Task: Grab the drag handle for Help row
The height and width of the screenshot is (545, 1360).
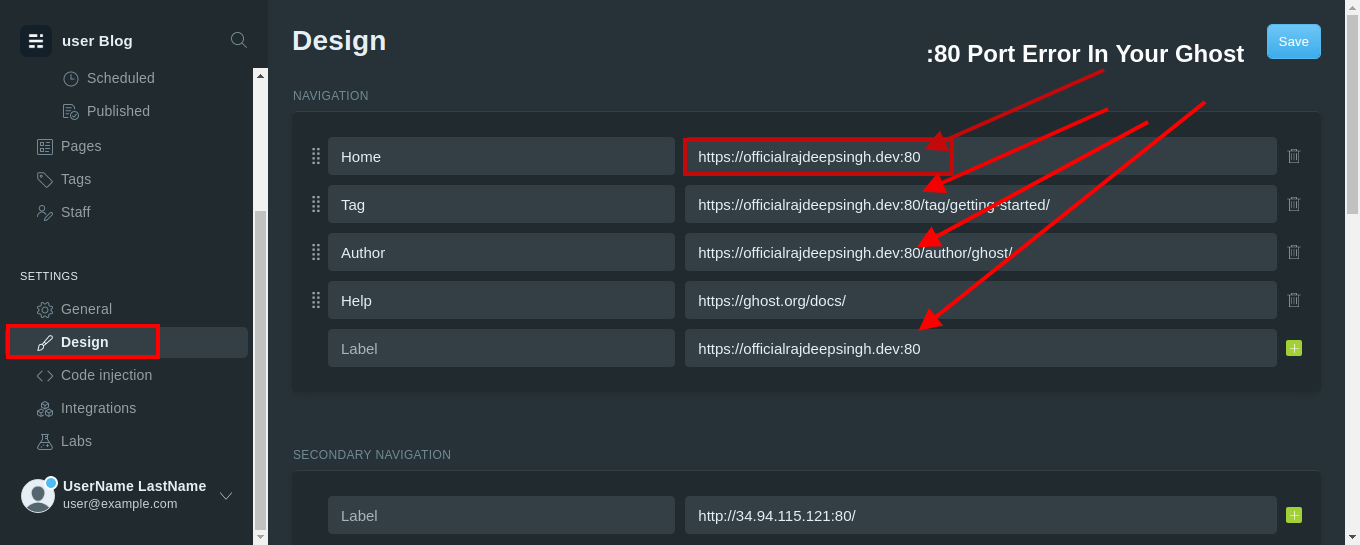Action: 316,300
